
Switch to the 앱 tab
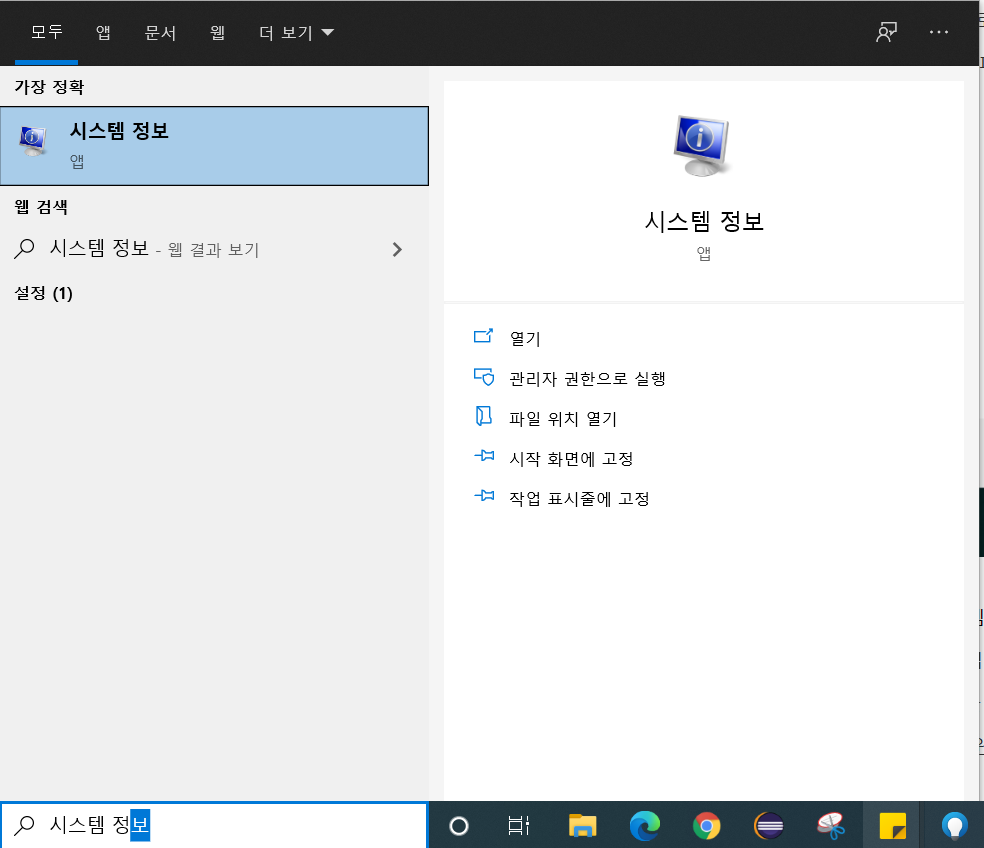[x=101, y=31]
